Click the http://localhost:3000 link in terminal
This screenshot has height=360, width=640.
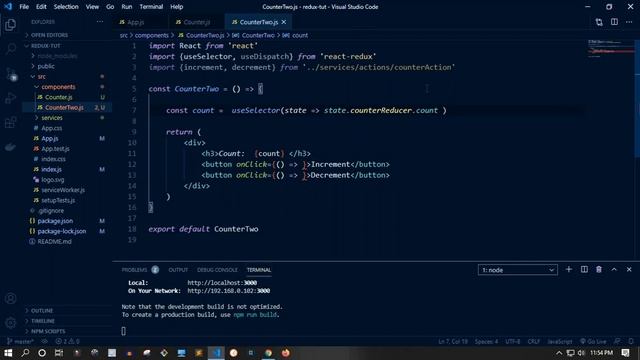click(x=222, y=282)
